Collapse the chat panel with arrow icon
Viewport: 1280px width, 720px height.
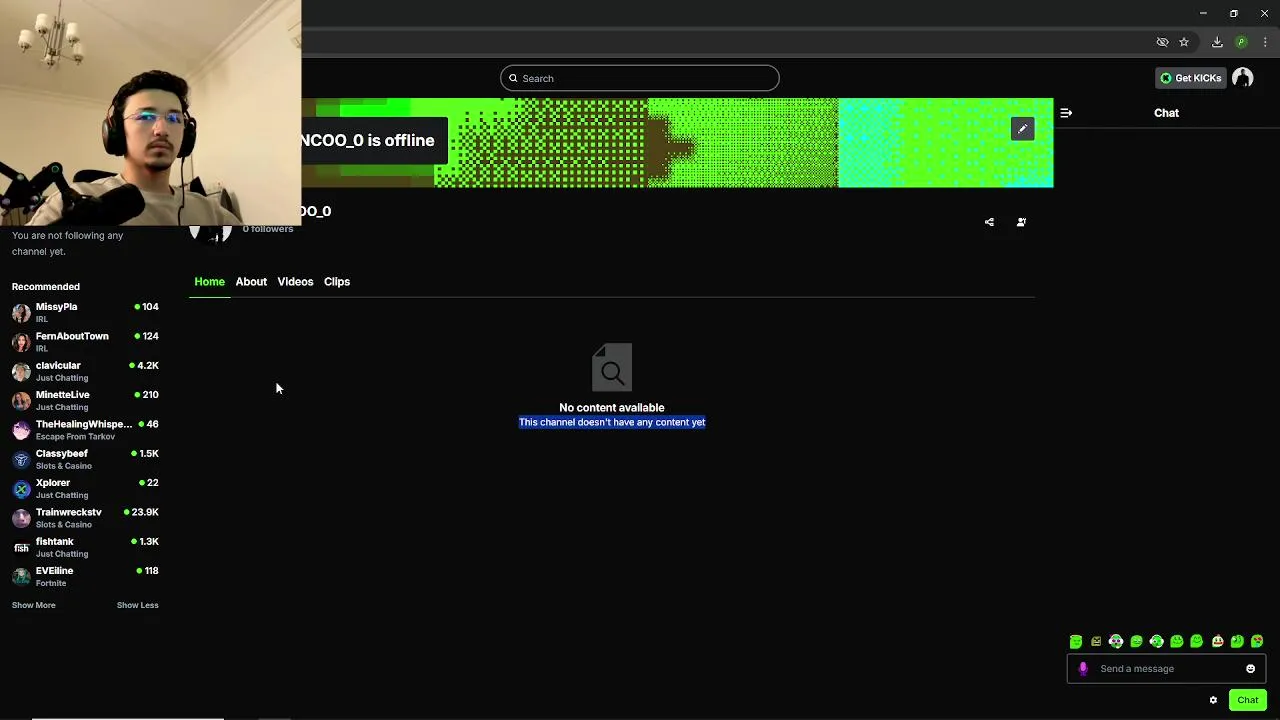pyautogui.click(x=1066, y=113)
